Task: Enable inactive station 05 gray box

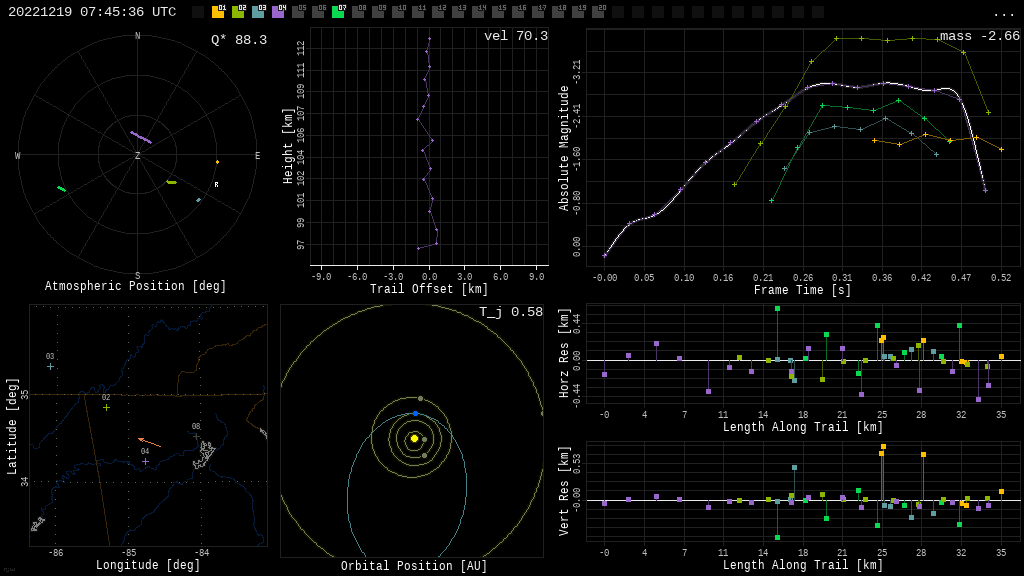Action: pyautogui.click(x=298, y=12)
